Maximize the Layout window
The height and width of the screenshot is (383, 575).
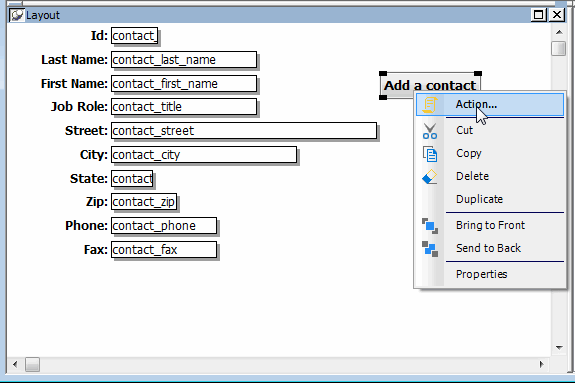539,15
